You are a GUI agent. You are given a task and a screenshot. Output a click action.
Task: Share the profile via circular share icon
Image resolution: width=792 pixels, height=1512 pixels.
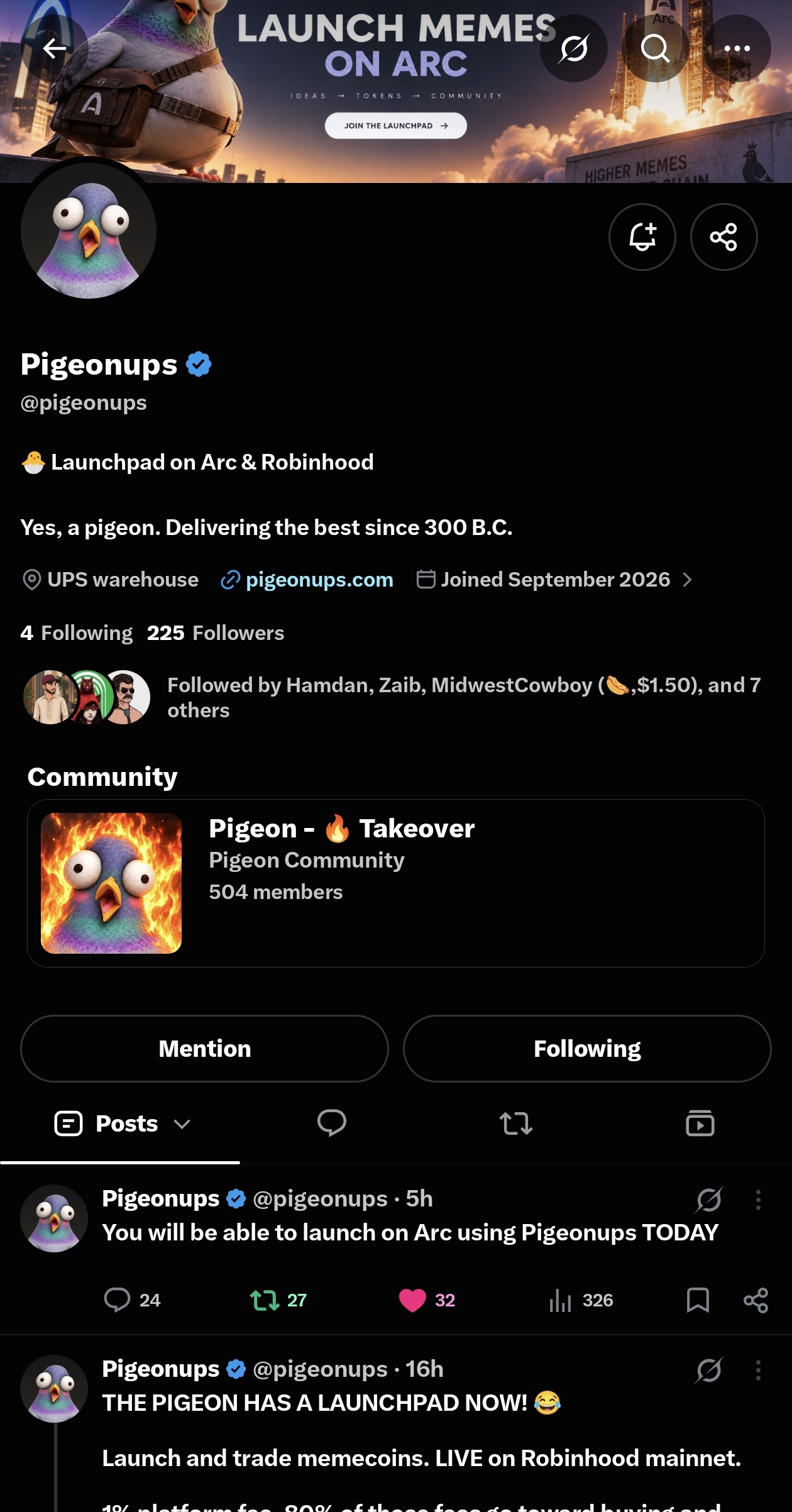click(x=724, y=237)
